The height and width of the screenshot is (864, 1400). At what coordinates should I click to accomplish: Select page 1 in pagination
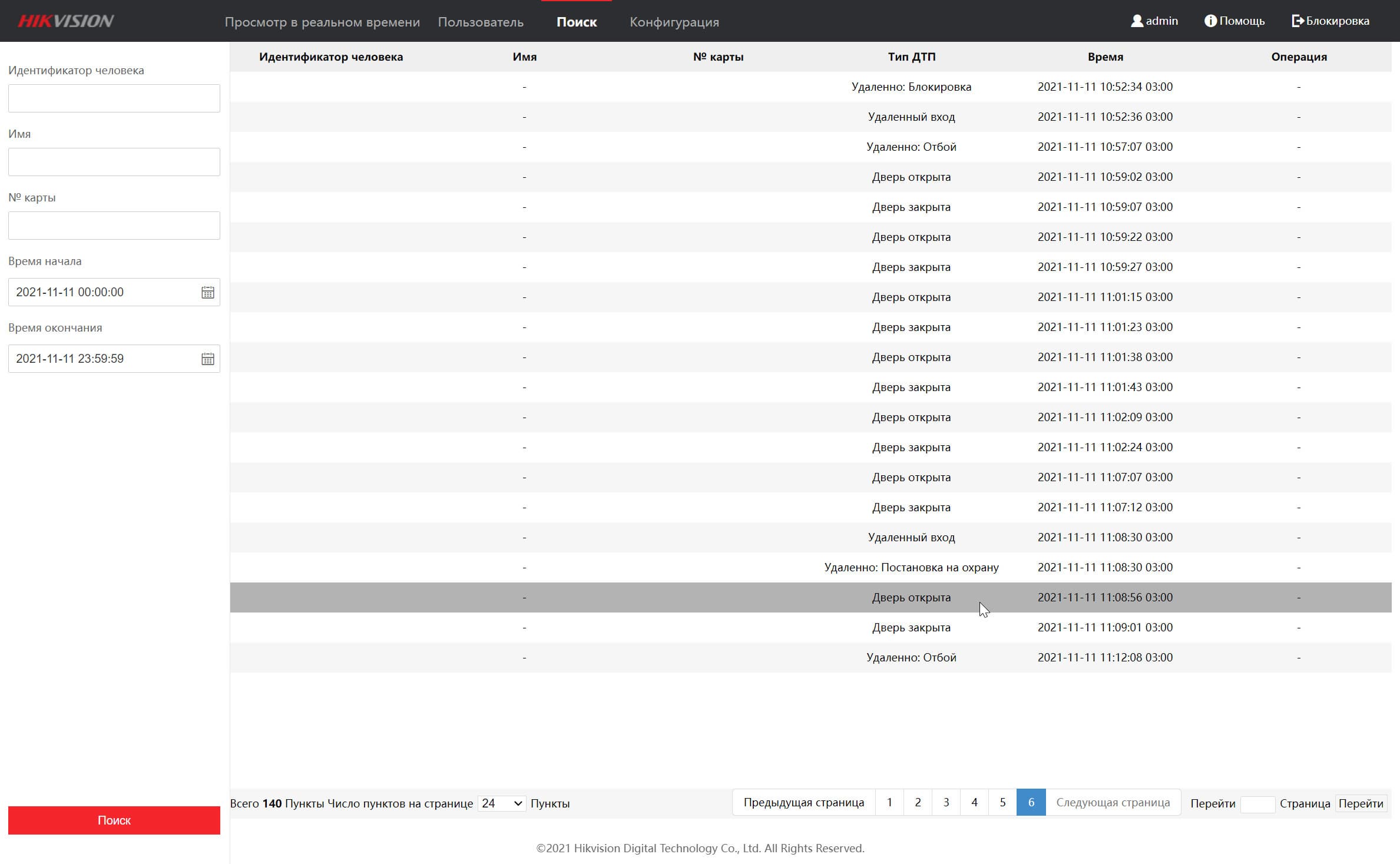pyautogui.click(x=889, y=802)
